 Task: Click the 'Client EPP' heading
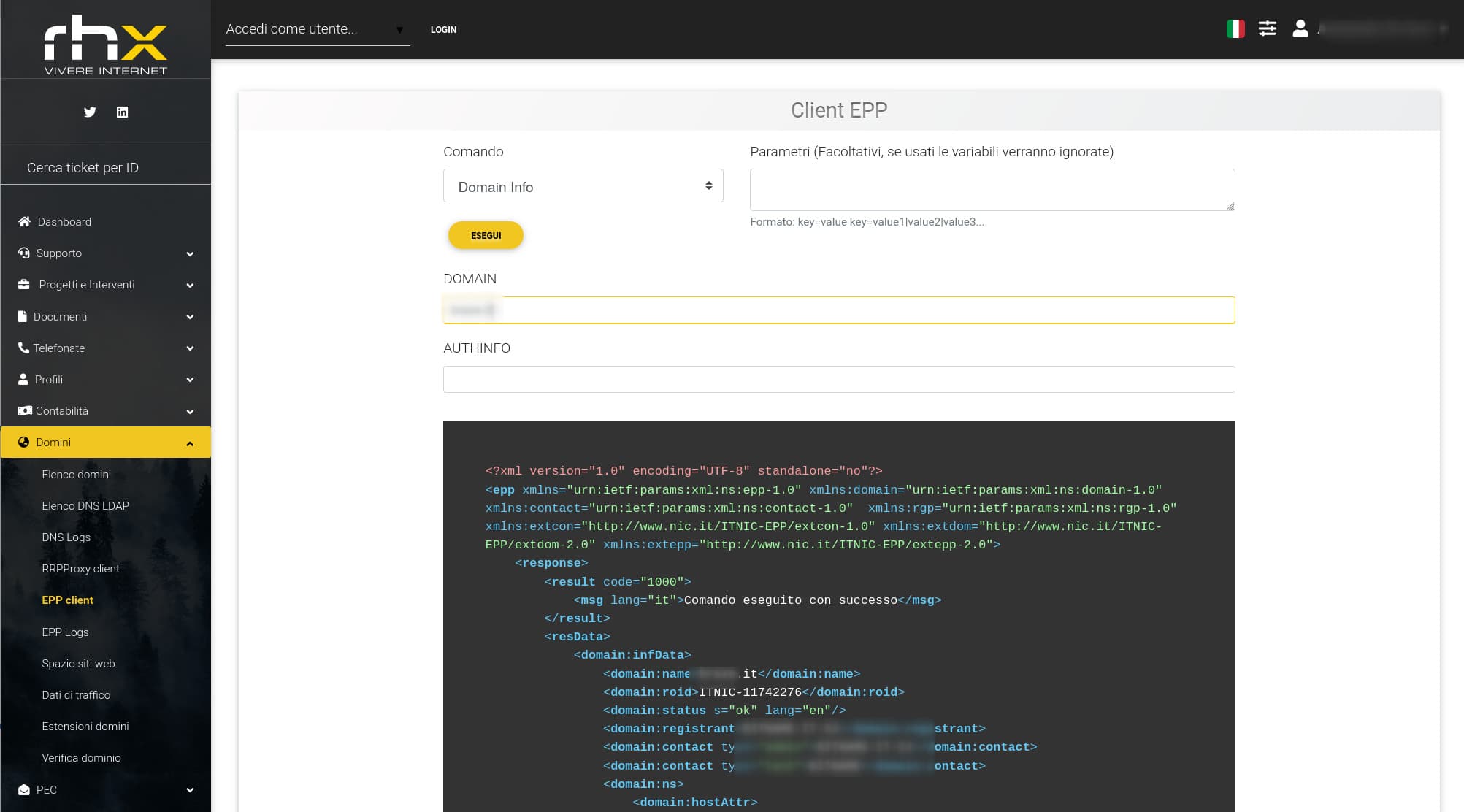(x=839, y=110)
